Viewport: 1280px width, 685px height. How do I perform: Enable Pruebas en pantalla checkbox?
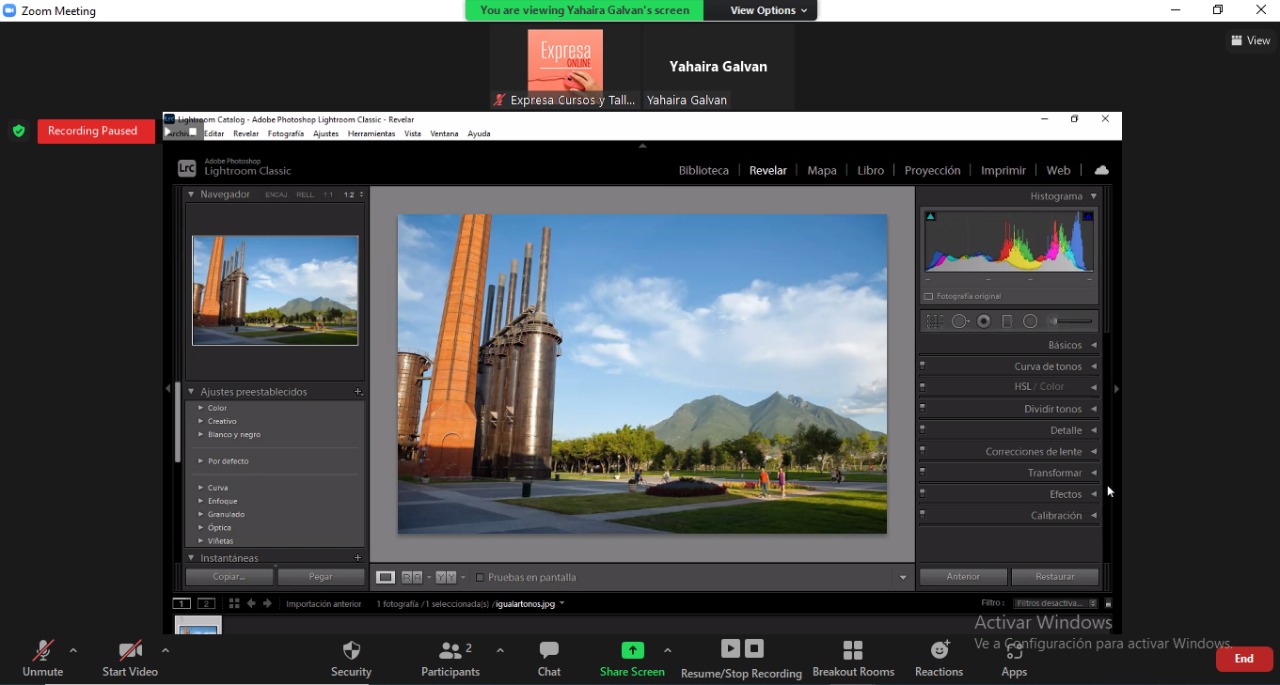(480, 577)
